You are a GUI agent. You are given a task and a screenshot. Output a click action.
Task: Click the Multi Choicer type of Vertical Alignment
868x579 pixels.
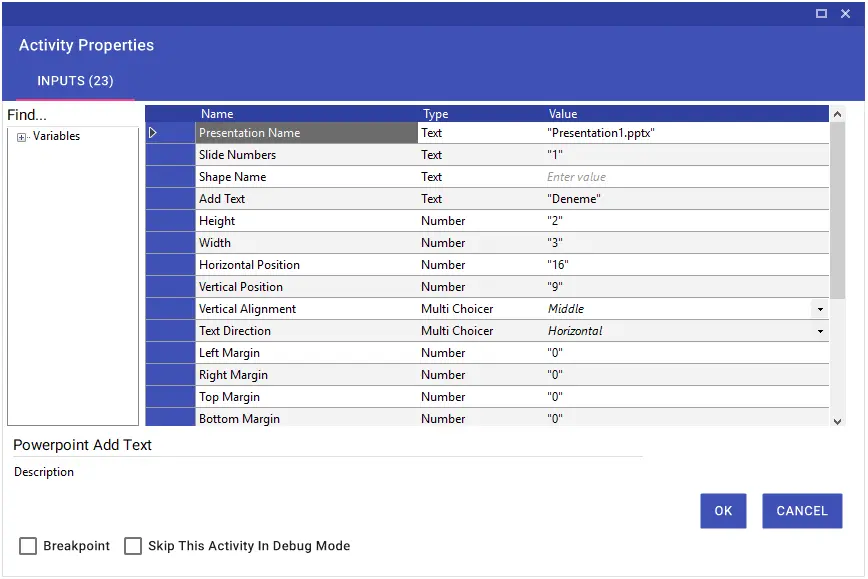[481, 309]
